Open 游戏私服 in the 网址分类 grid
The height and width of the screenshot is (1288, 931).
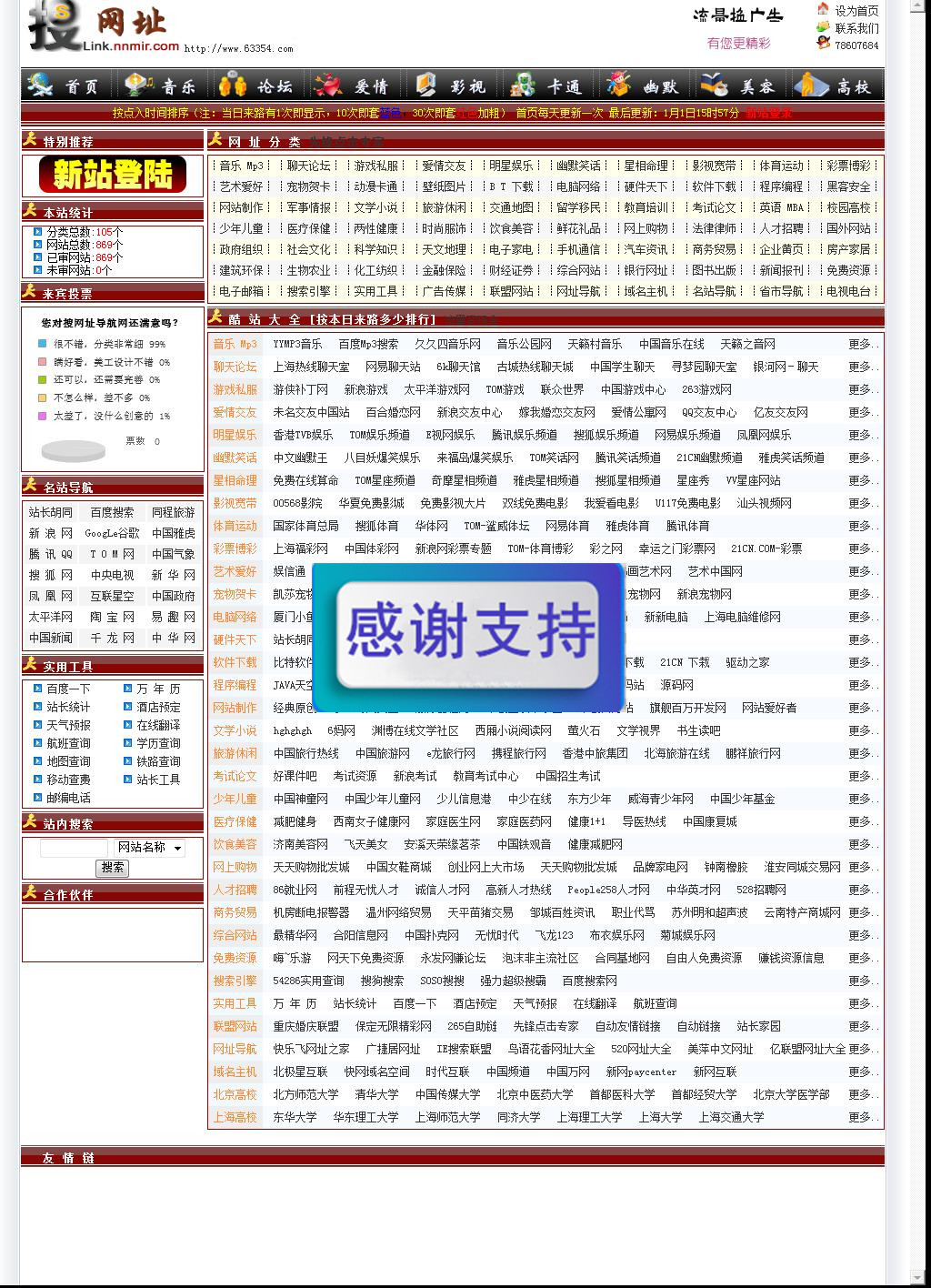point(376,166)
